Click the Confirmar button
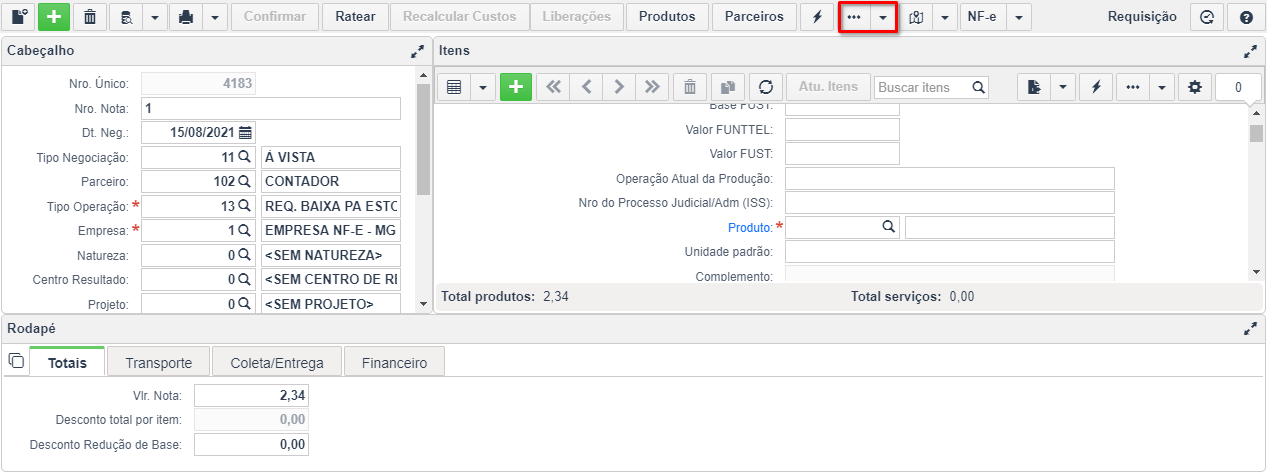 (x=275, y=17)
